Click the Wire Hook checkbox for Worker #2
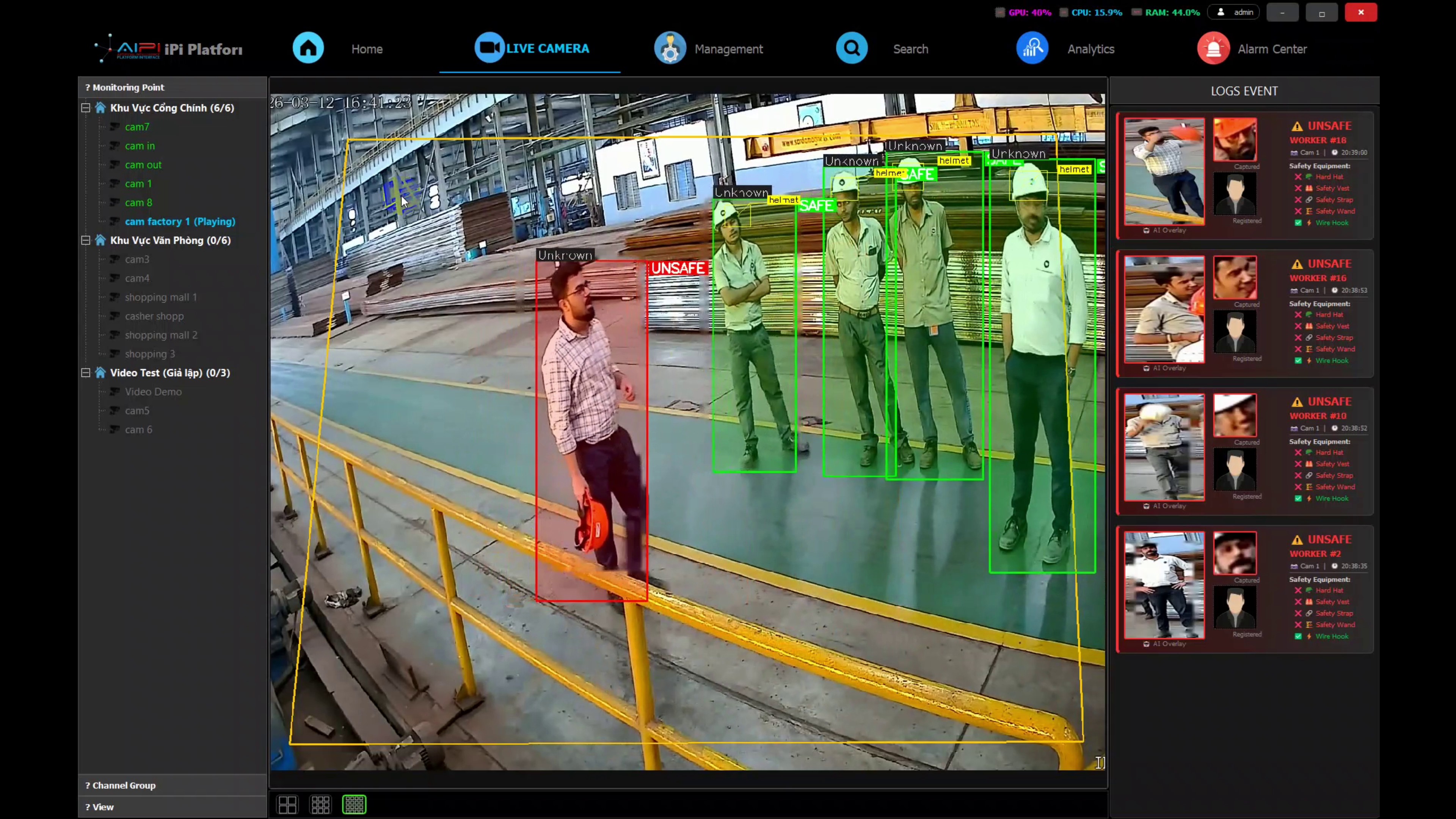 (1298, 637)
